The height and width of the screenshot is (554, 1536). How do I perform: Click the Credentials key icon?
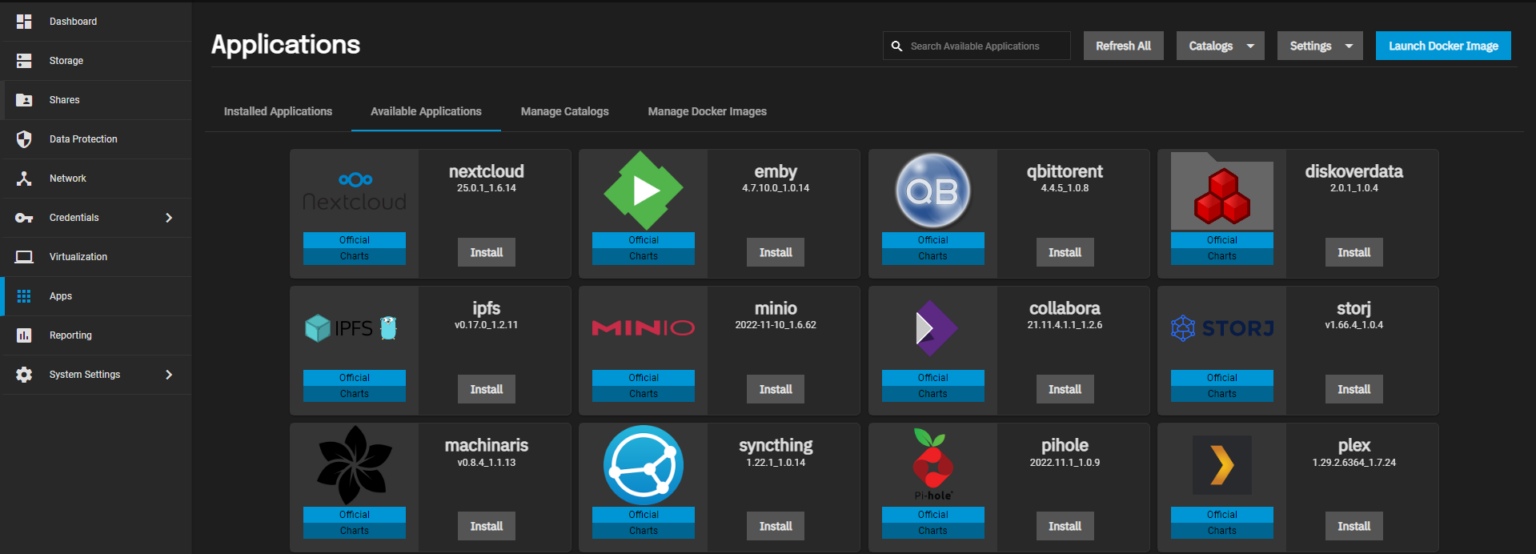pyautogui.click(x=24, y=218)
